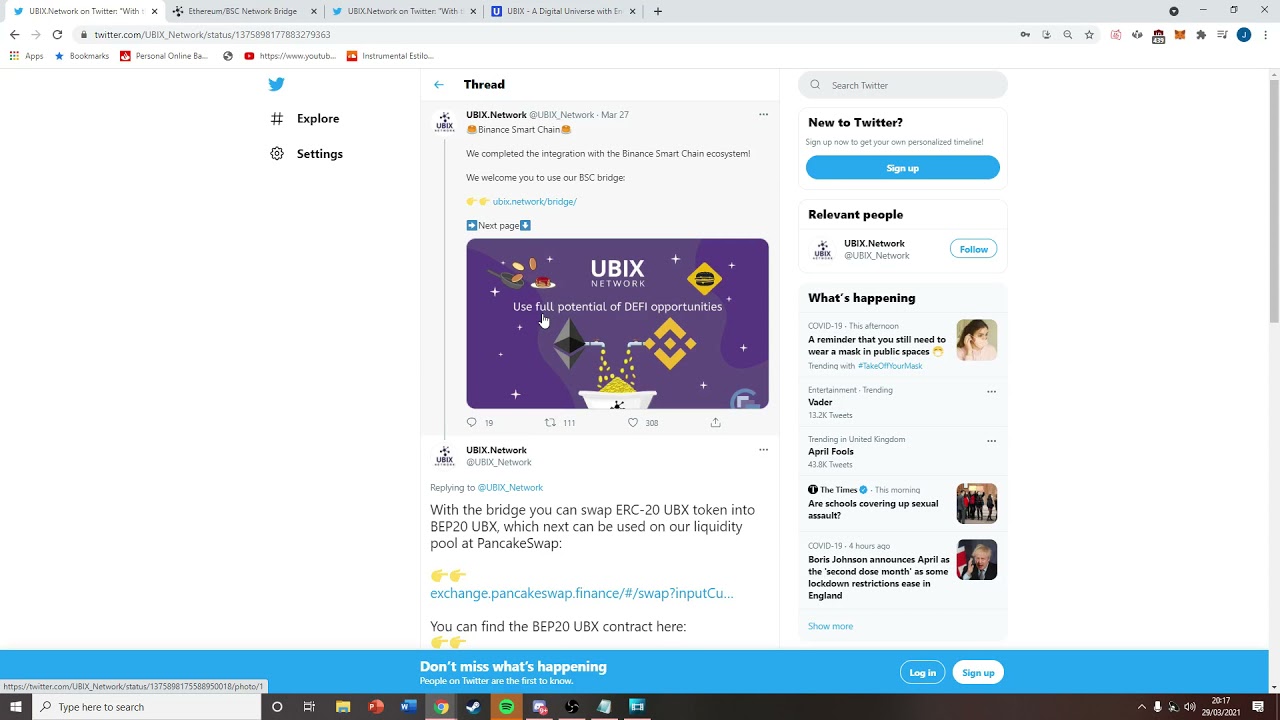Viewport: 1280px width, 720px height.
Task: Click the retweet icon with 111 retweets
Action: tap(550, 423)
